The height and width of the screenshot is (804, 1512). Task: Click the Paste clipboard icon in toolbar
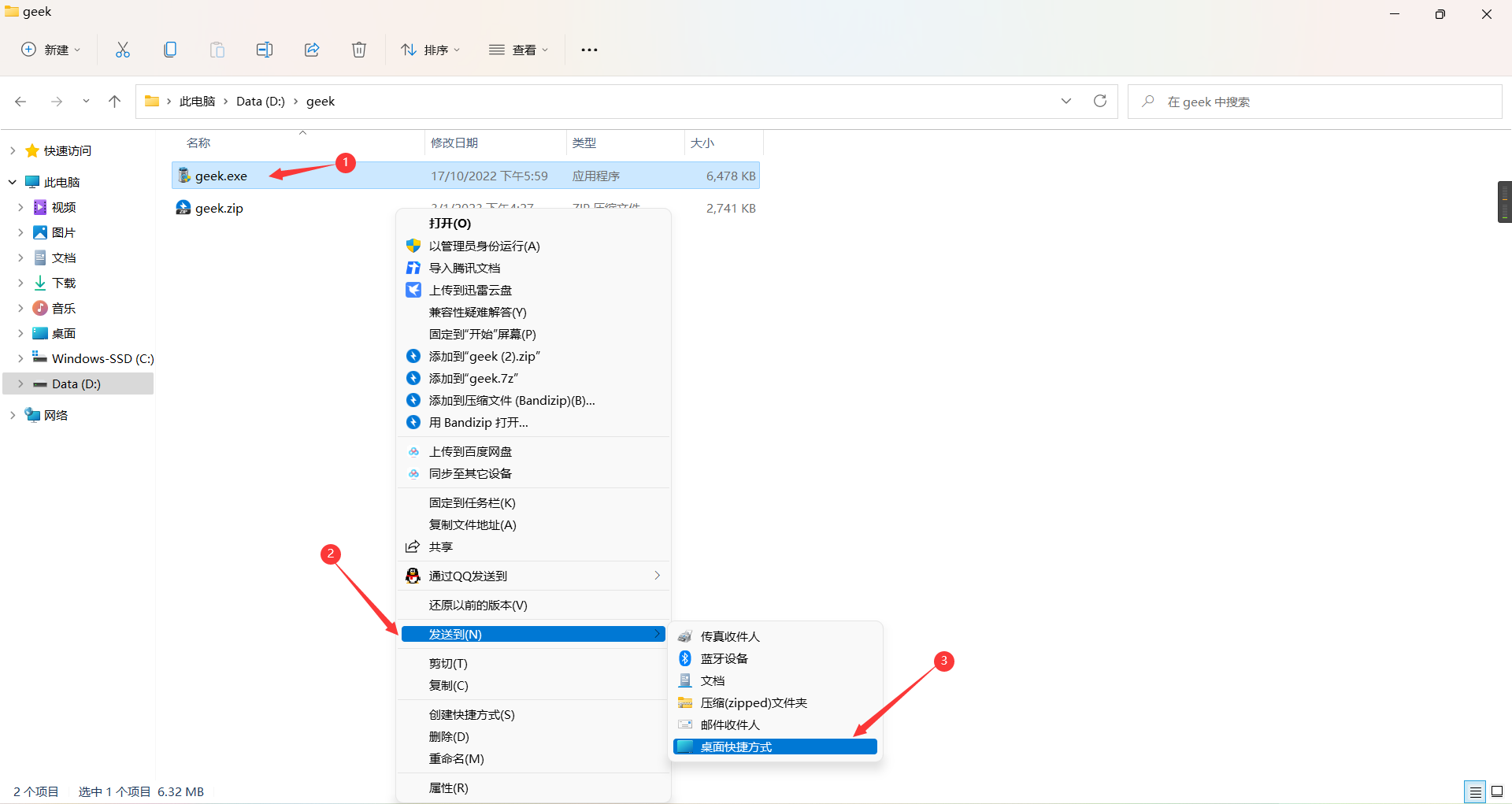point(217,50)
